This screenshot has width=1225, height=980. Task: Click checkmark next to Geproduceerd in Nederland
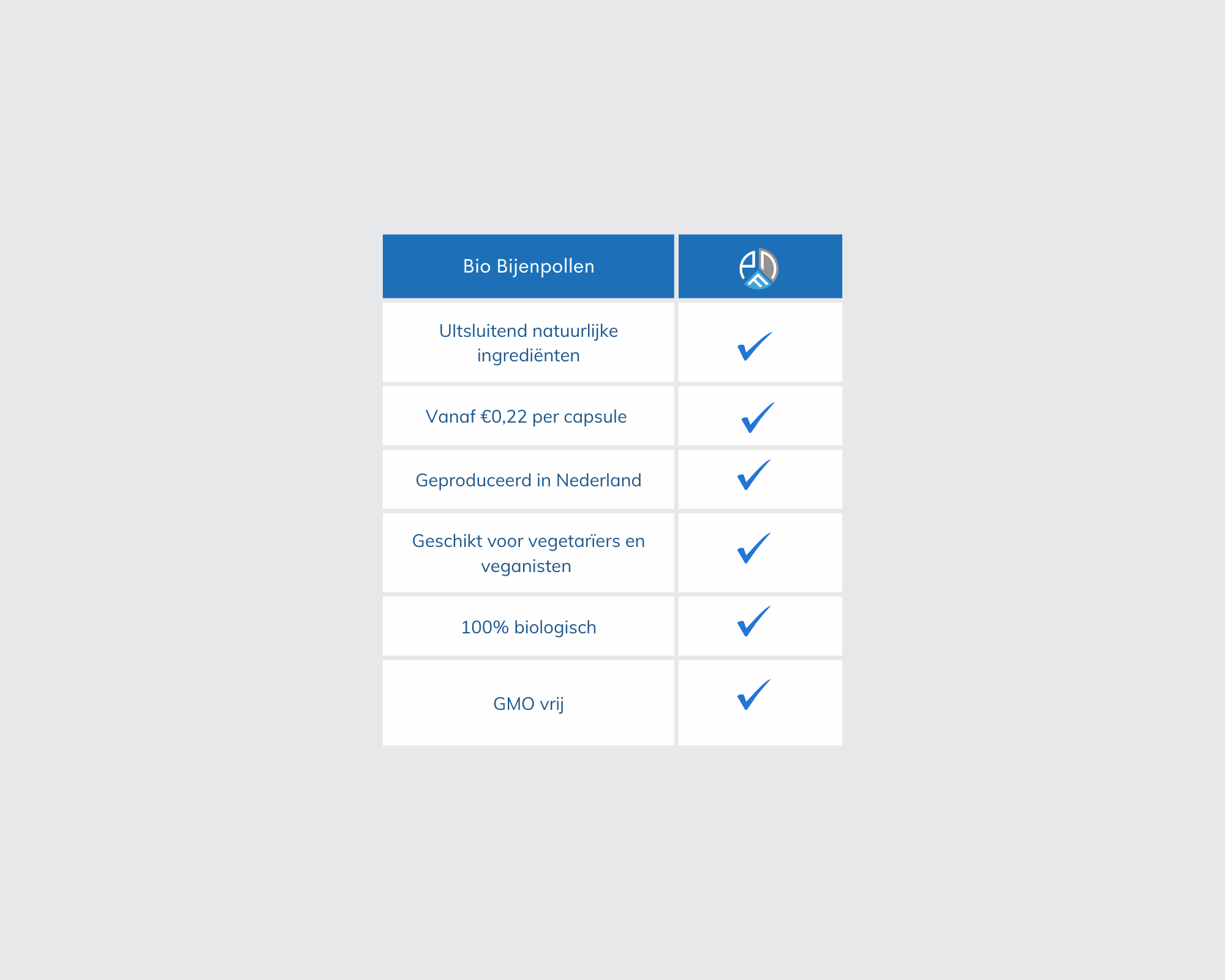pos(754,475)
